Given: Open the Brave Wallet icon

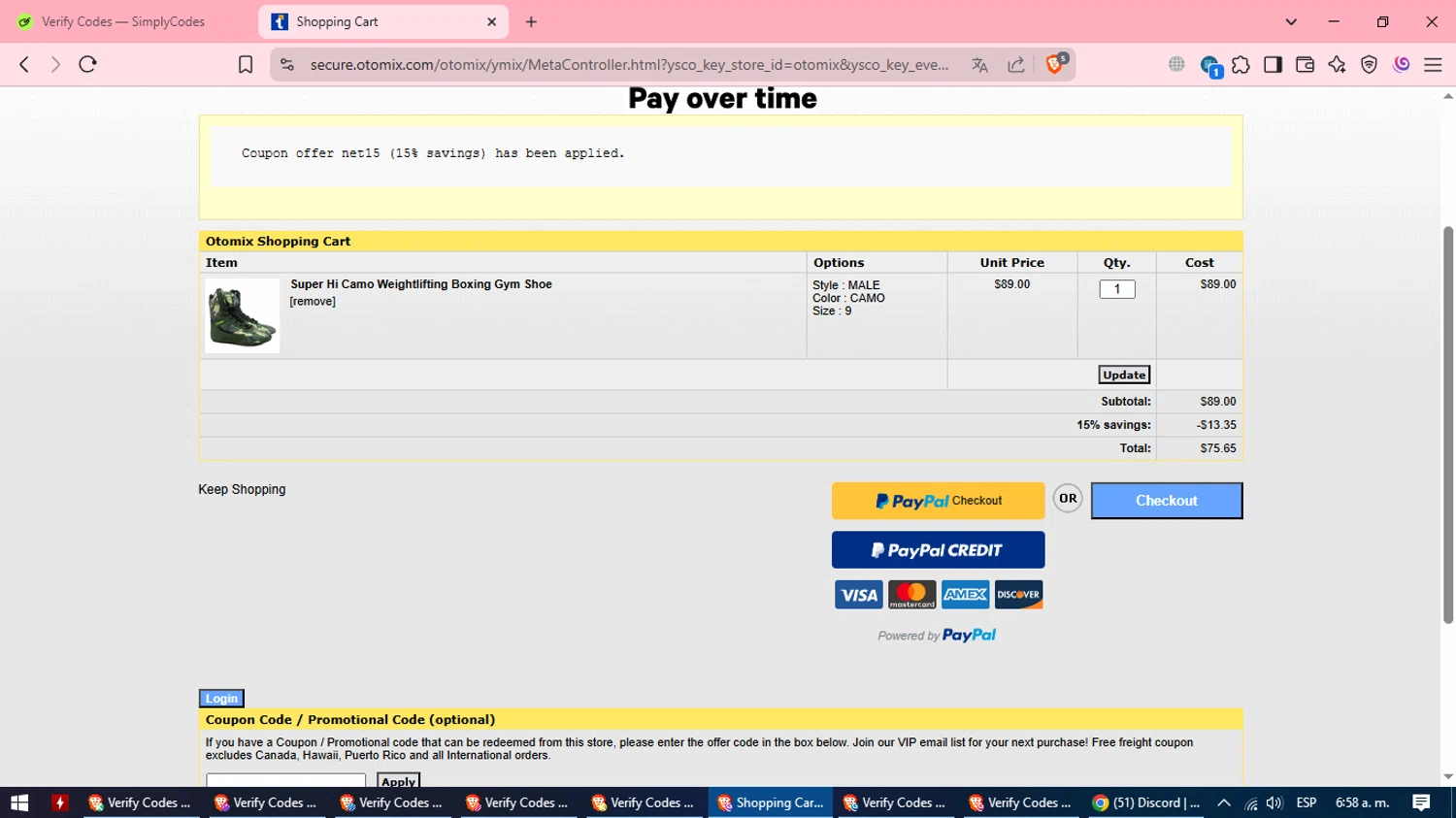Looking at the screenshot, I should click(x=1305, y=65).
